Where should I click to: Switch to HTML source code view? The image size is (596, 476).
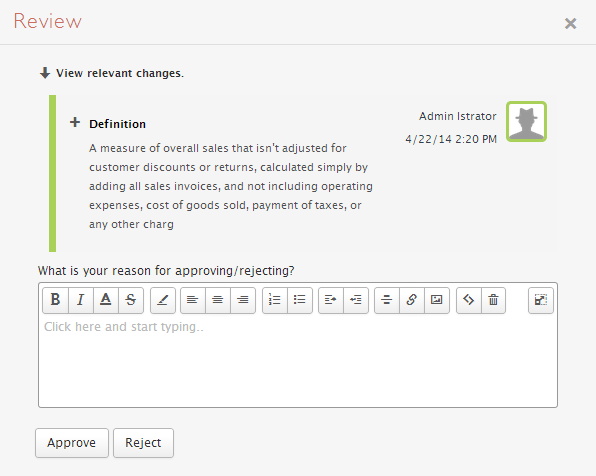pos(469,300)
